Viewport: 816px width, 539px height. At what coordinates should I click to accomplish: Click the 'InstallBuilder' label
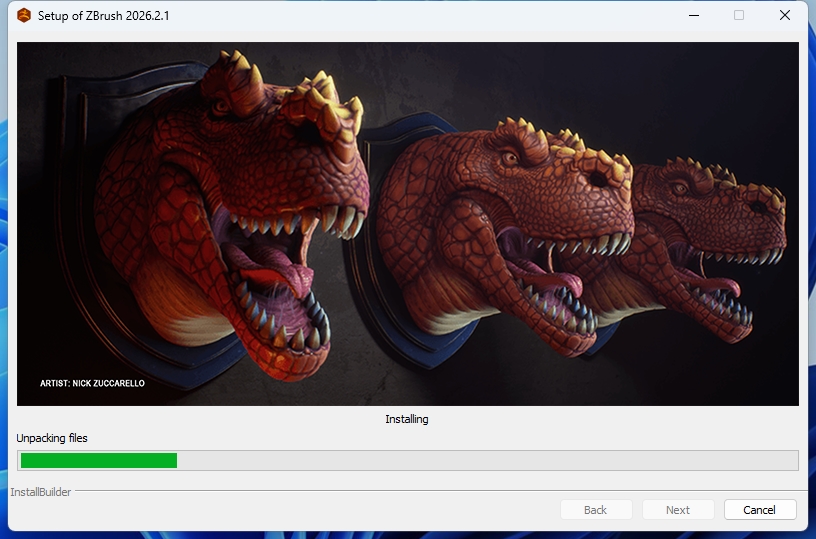[41, 492]
